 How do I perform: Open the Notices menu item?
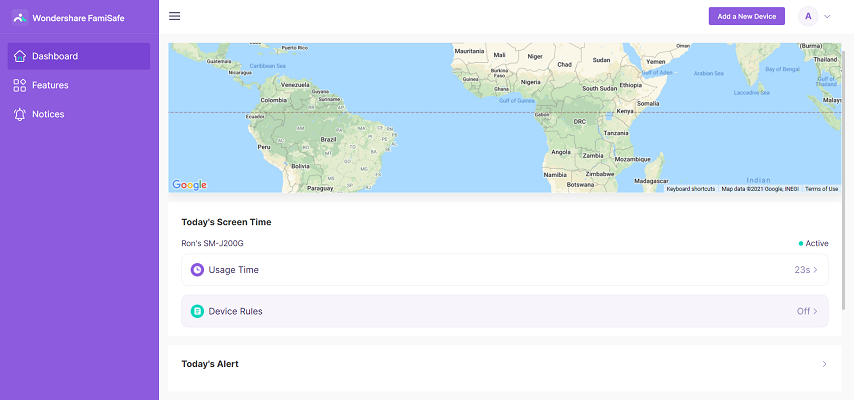pyautogui.click(x=78, y=114)
